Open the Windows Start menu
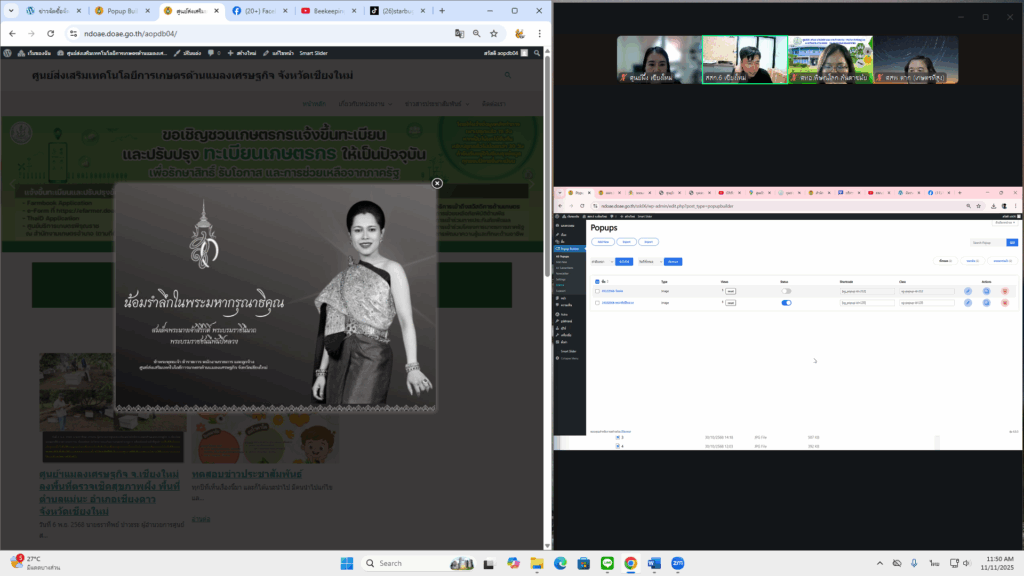Screen dimensions: 1024x576 346,563
